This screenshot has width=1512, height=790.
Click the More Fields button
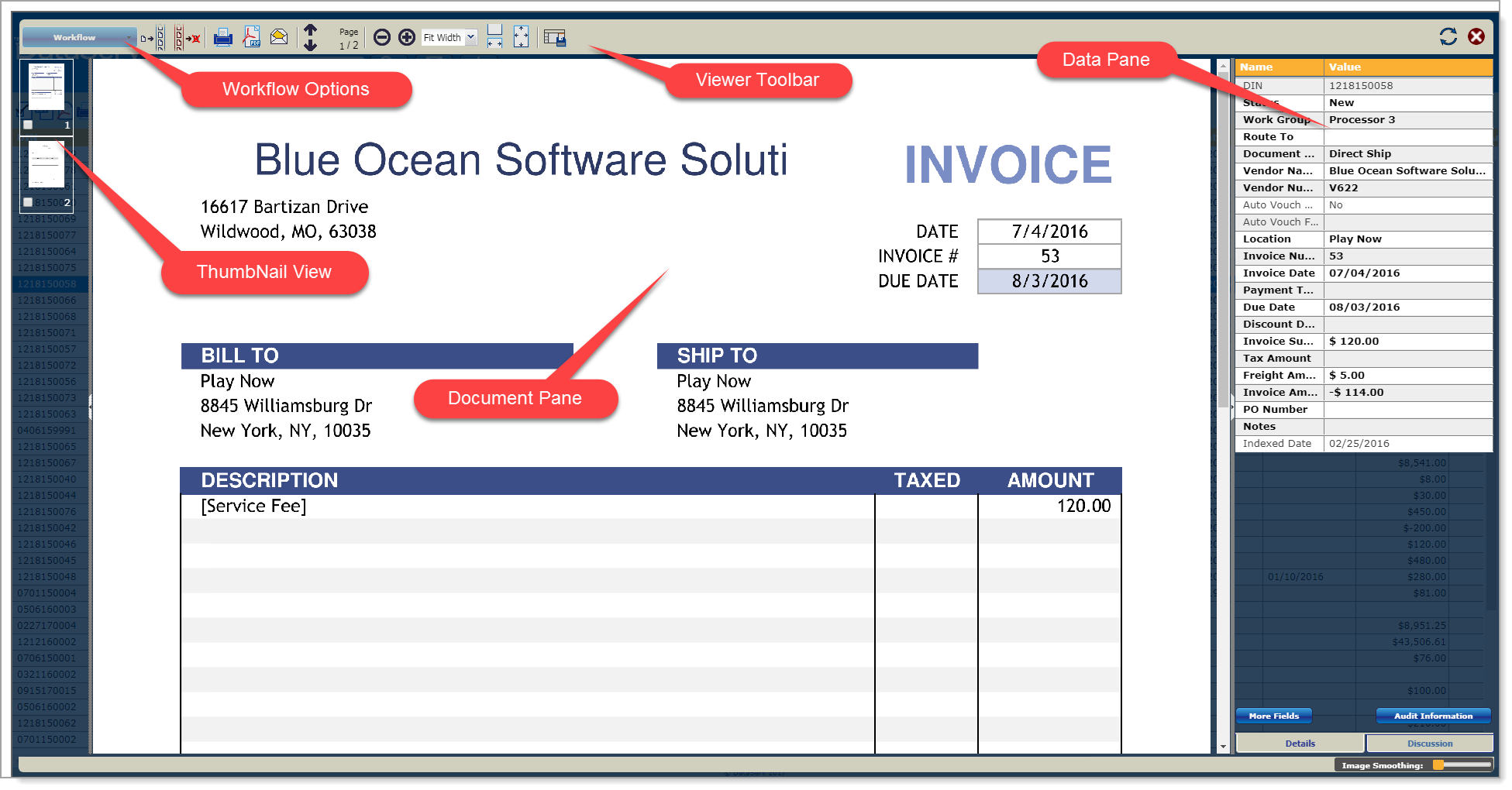[x=1274, y=716]
